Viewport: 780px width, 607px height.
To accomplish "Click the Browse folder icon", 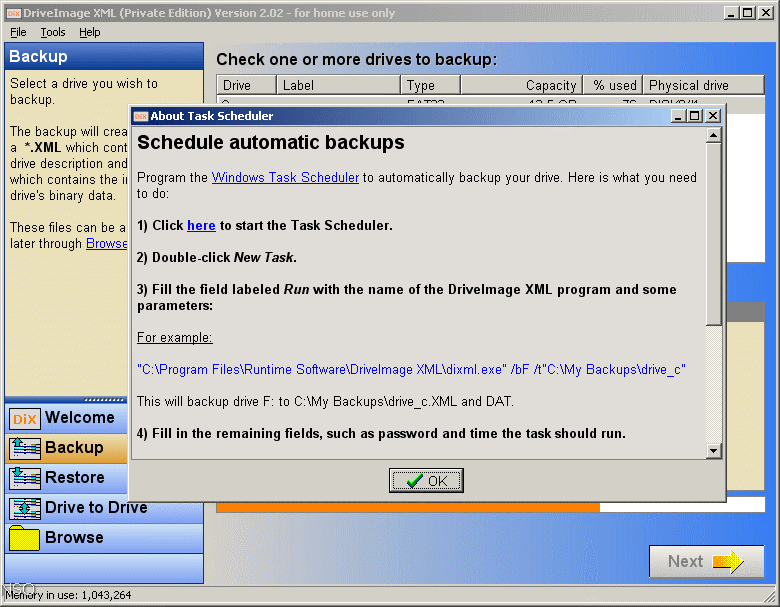I will click(24, 538).
